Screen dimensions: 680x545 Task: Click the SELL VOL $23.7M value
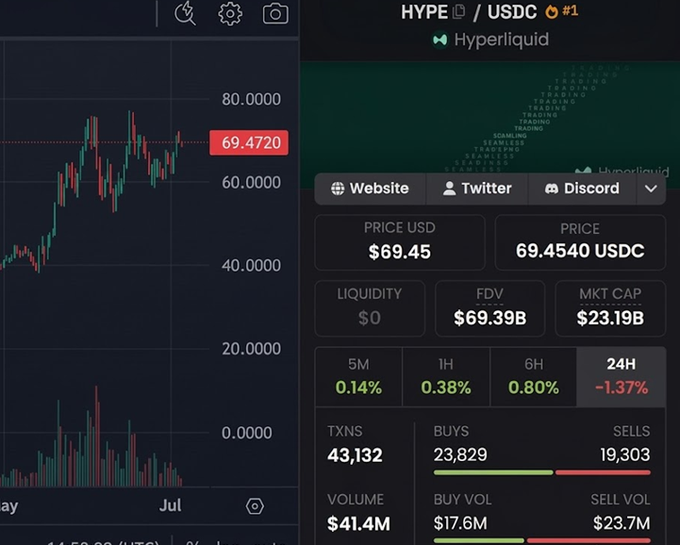pyautogui.click(x=621, y=523)
